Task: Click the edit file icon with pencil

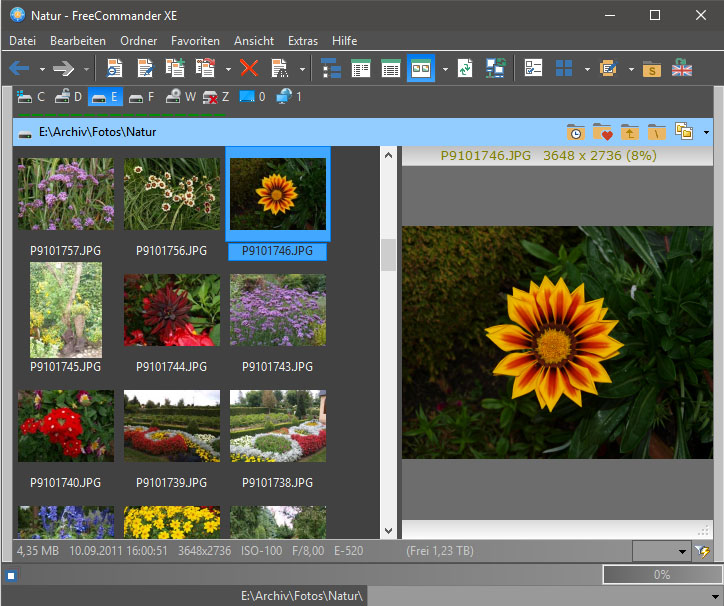Action: (x=145, y=68)
